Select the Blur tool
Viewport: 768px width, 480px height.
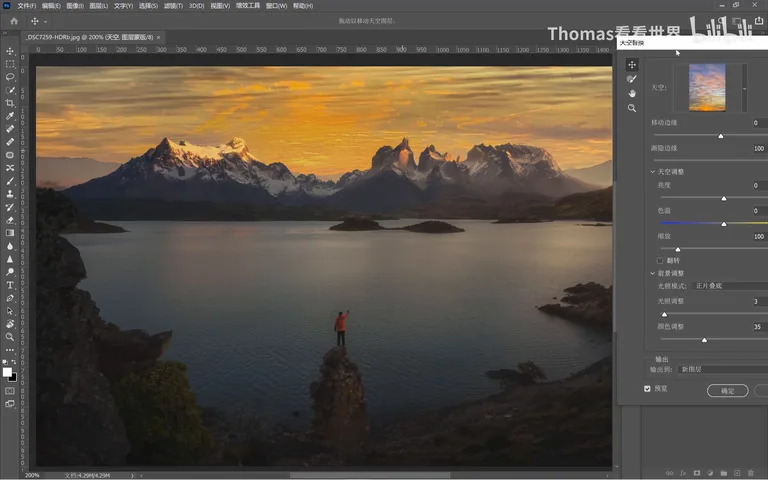(x=10, y=246)
